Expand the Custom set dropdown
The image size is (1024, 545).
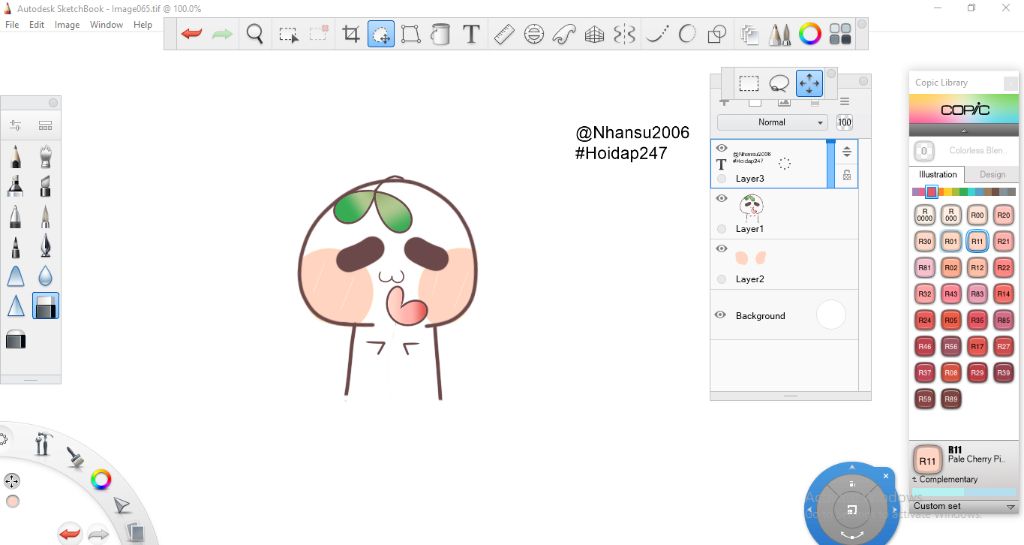coord(964,506)
